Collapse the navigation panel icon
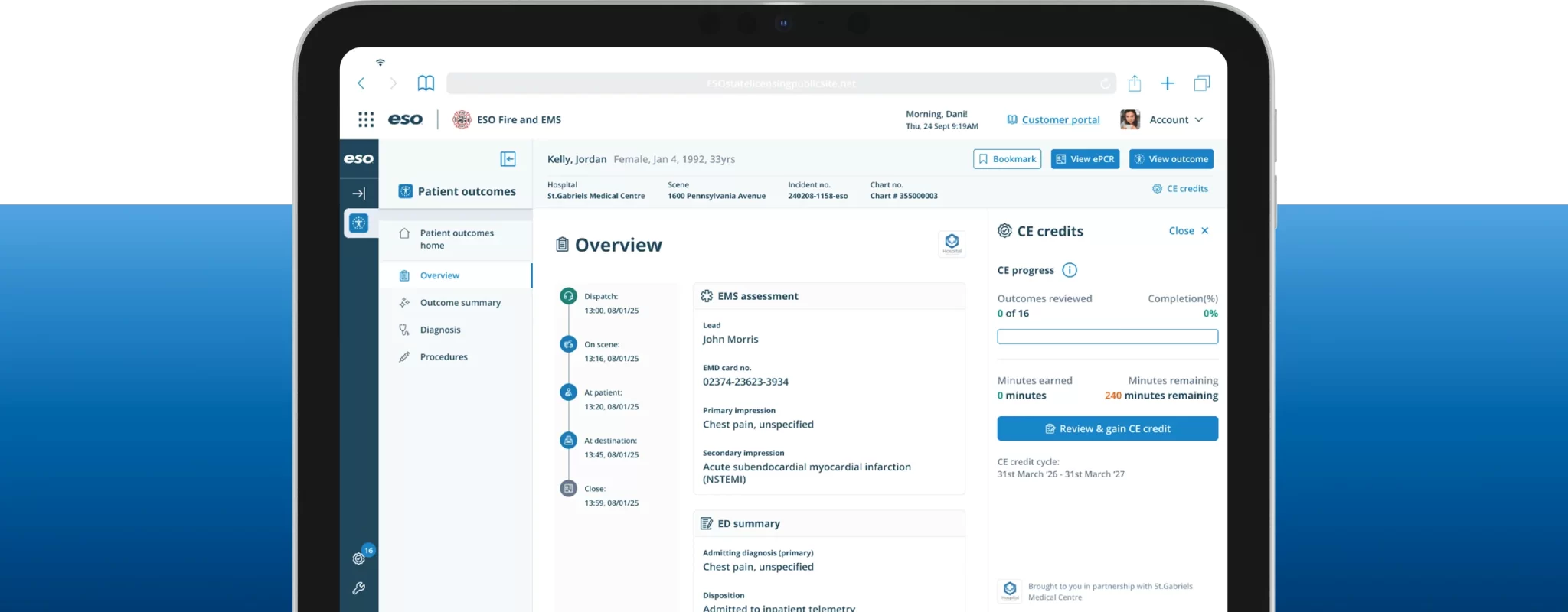 tap(508, 159)
